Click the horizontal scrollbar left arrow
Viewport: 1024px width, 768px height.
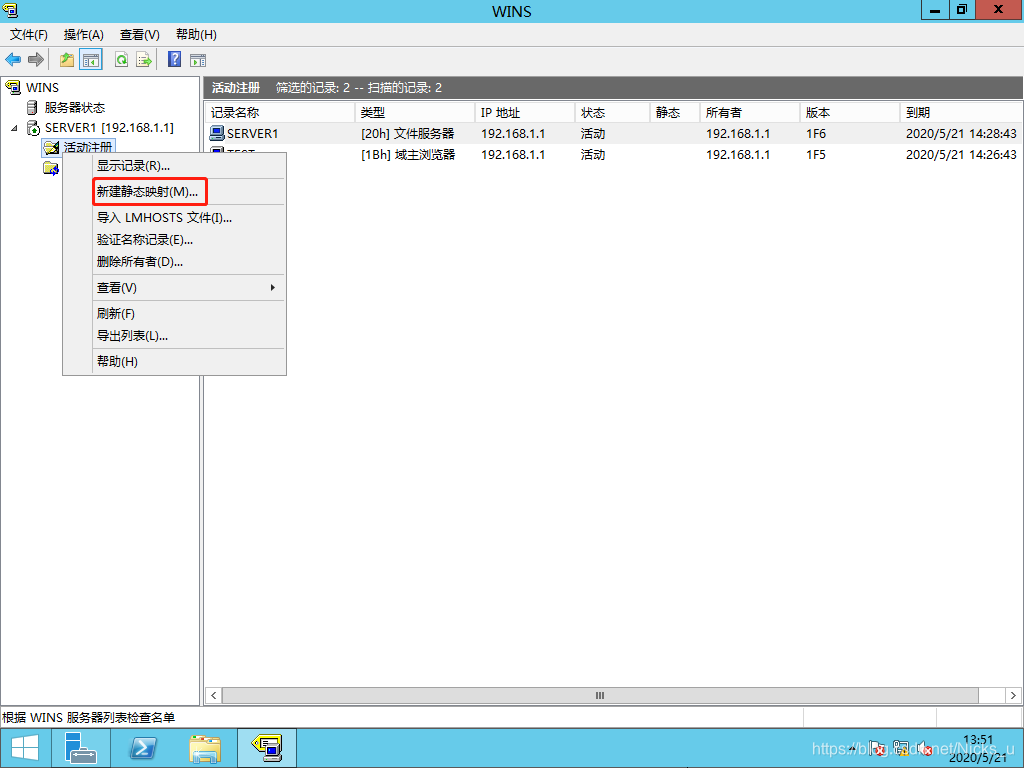point(214,696)
